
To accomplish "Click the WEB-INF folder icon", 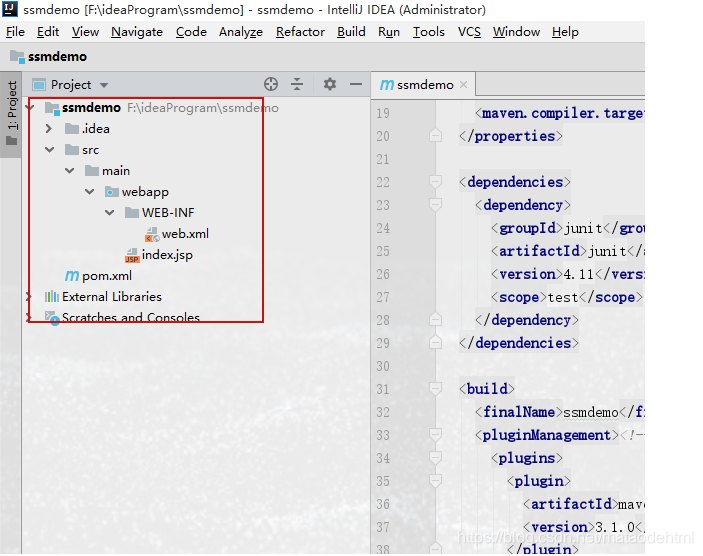I will pyautogui.click(x=131, y=213).
